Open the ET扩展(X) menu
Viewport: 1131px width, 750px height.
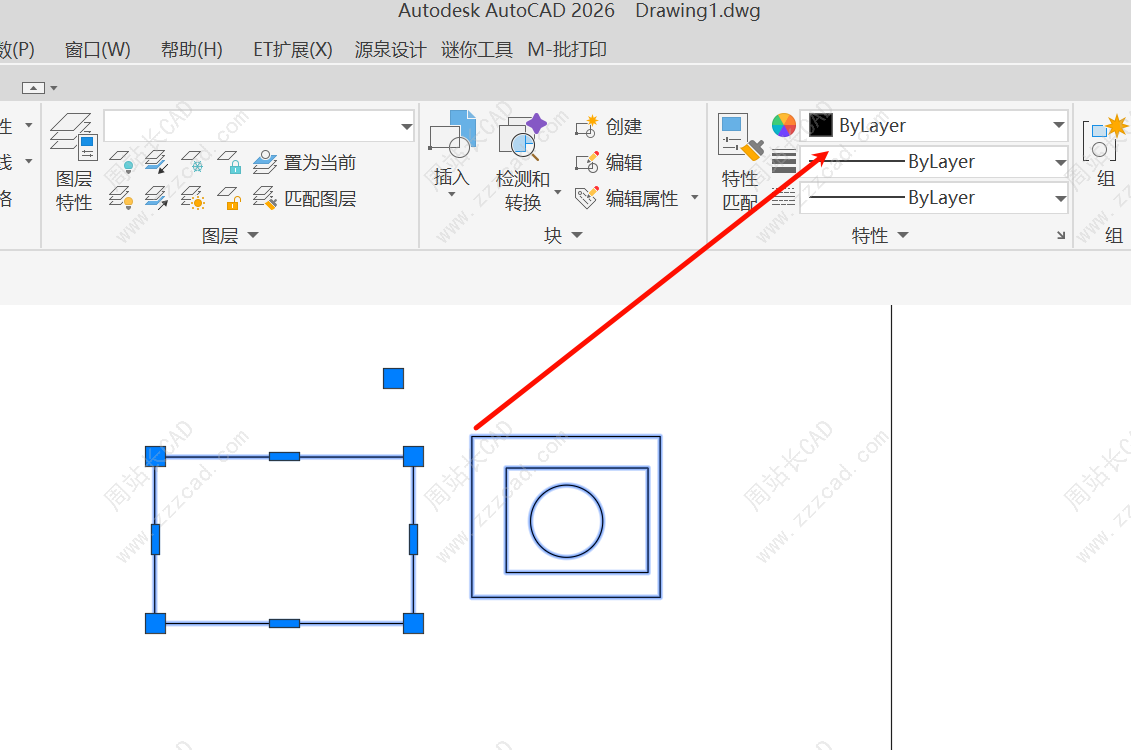tap(292, 49)
